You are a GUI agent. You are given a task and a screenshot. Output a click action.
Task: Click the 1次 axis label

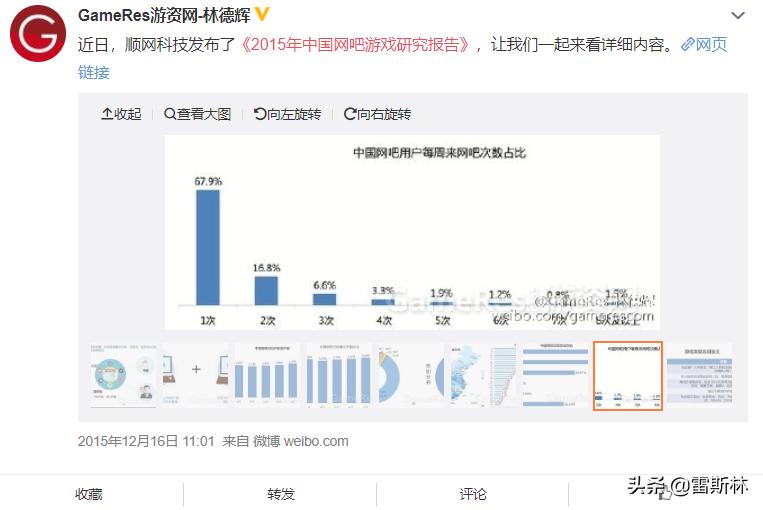[x=208, y=321]
